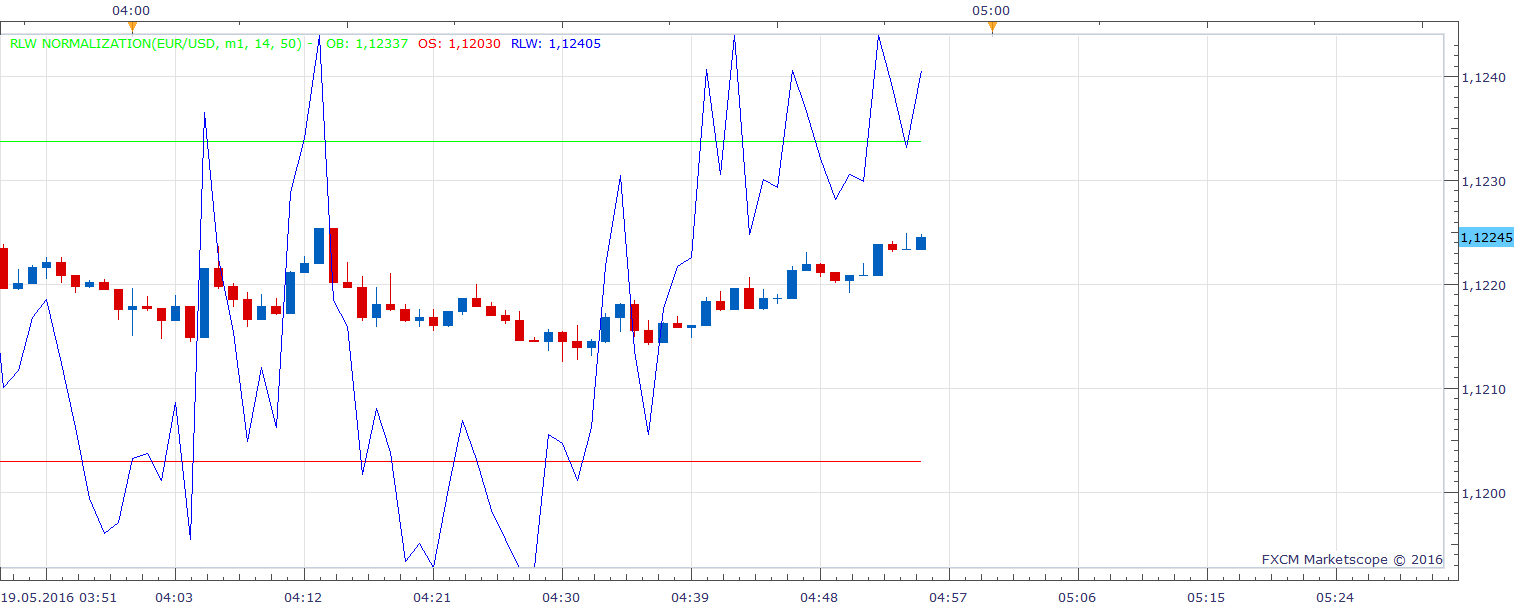The image size is (1524, 610).
Task: Click the 05:24 time axis label
Action: click(1336, 597)
